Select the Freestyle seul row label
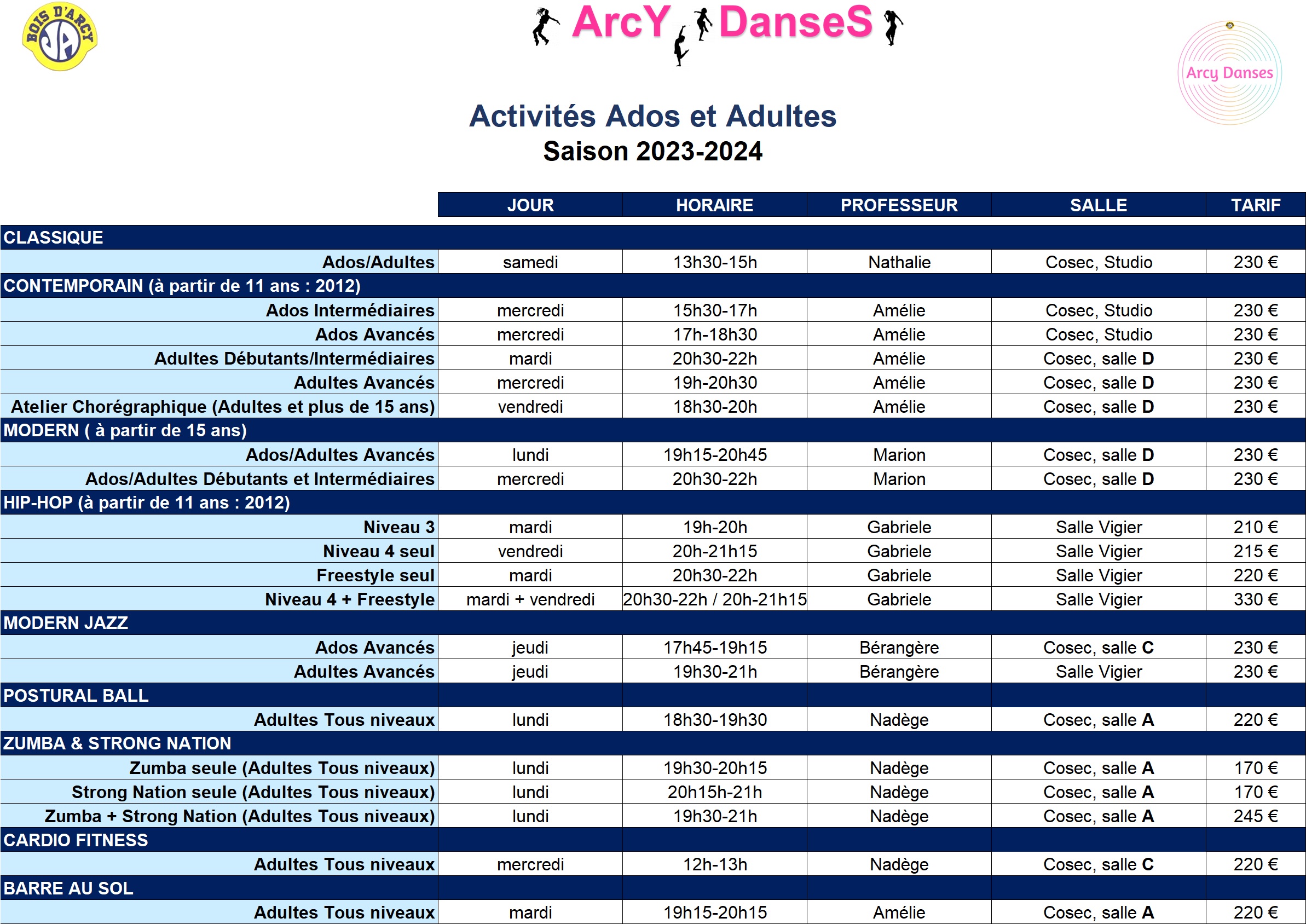The width and height of the screenshot is (1306, 924). (219, 575)
